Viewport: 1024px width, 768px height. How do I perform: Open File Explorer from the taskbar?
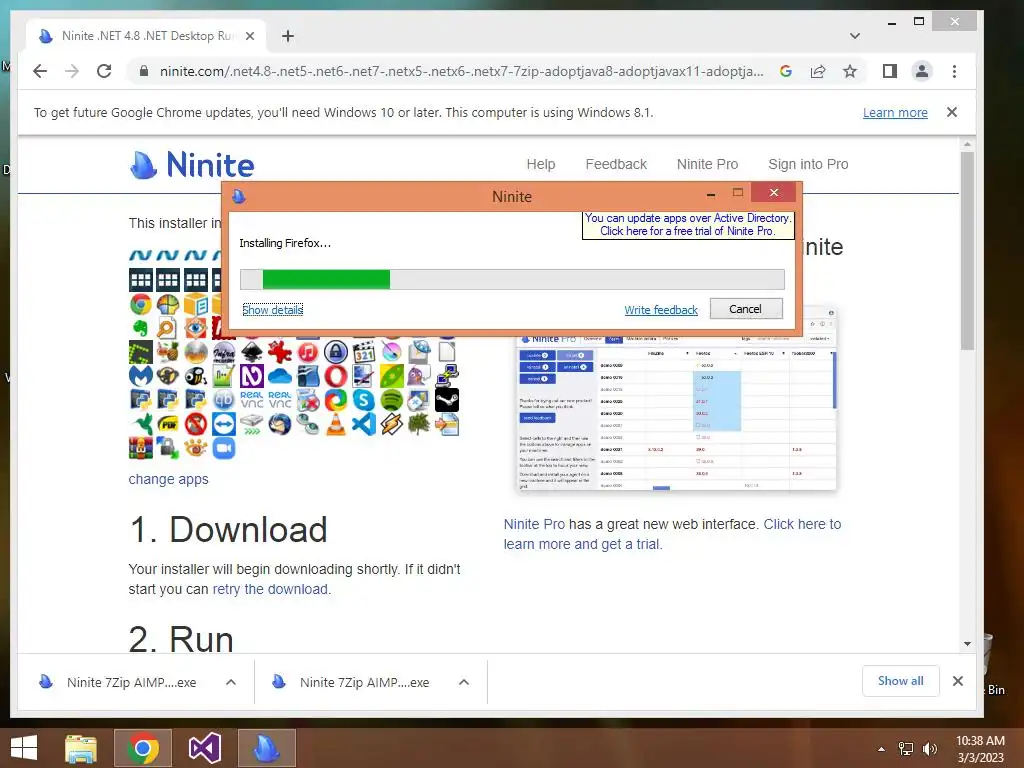81,748
